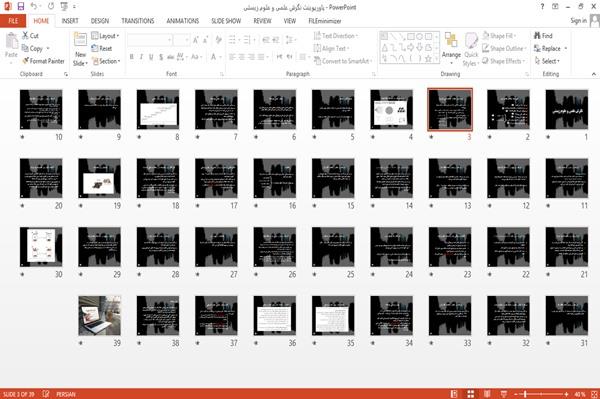Expand the Copy options arrow
Viewport: 600px width, 399px height.
coord(48,48)
